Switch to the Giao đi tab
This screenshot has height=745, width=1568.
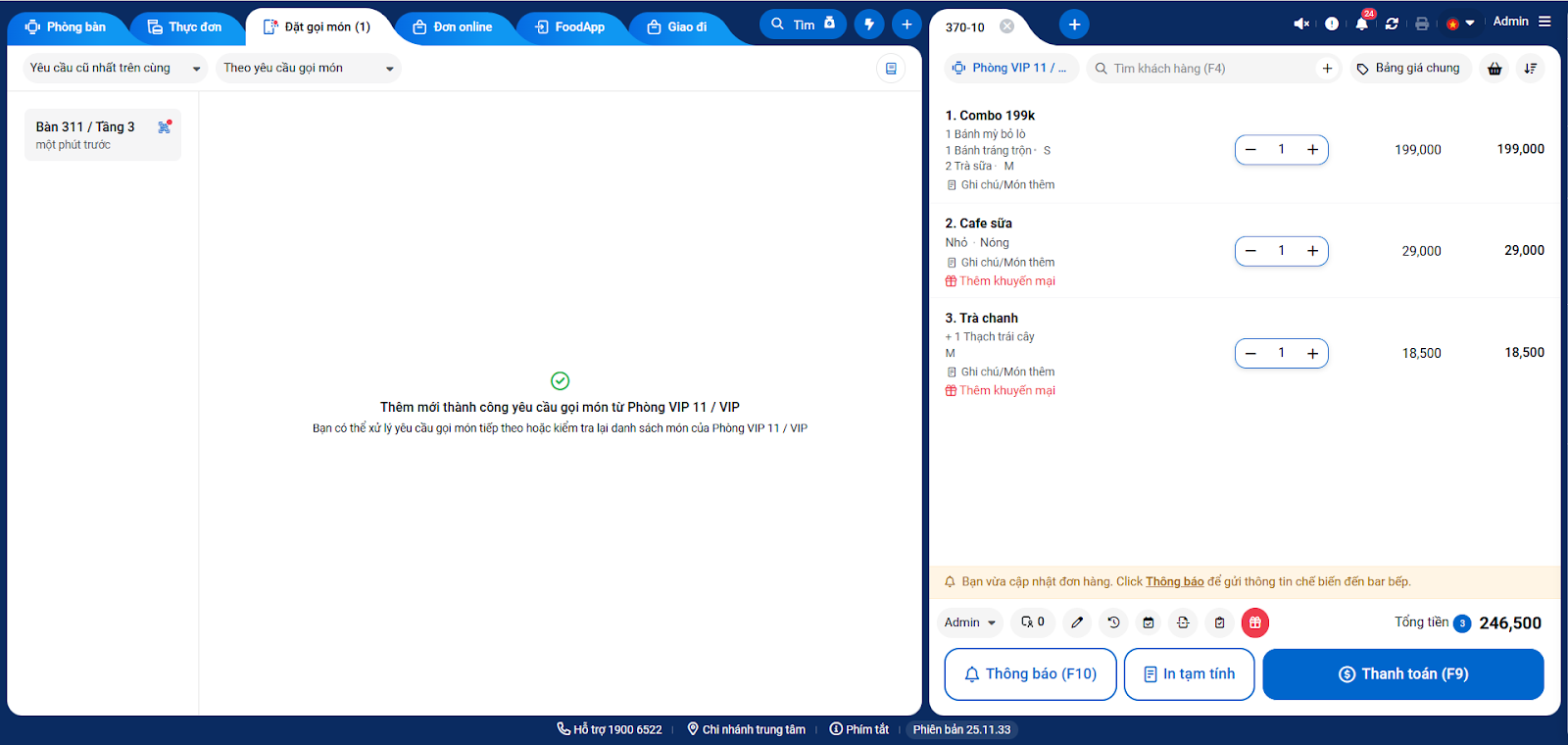pos(677,27)
